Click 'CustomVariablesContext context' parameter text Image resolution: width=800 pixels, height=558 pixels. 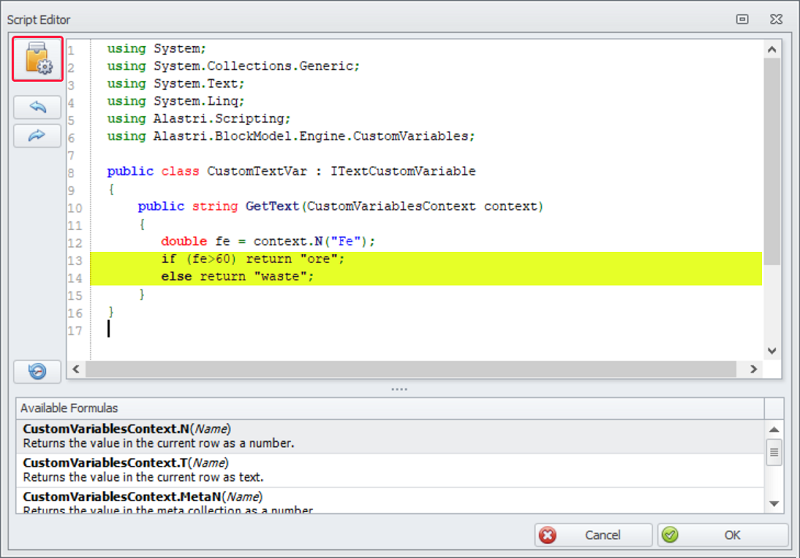[422, 206]
